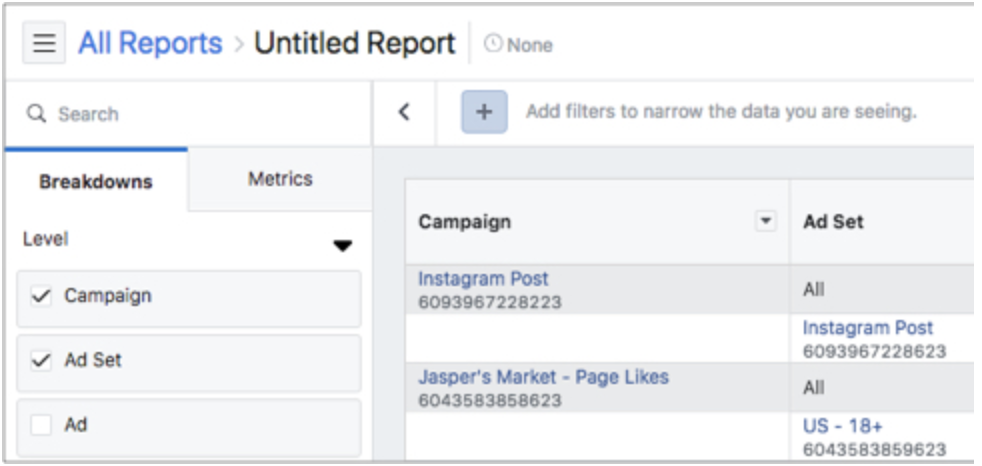Uncheck the Campaign breakdown checkbox

(x=41, y=296)
